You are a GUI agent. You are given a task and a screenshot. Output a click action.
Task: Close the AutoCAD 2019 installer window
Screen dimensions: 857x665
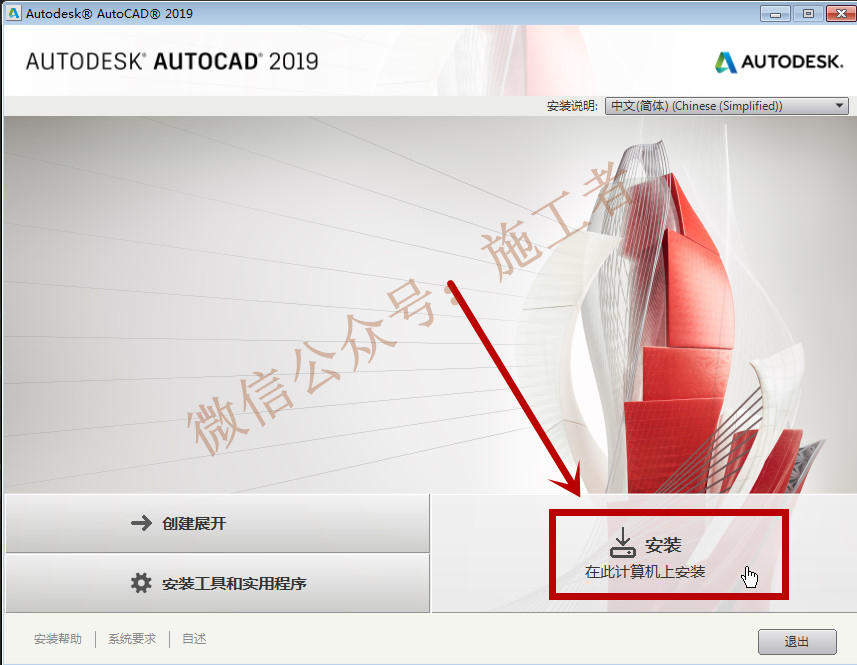click(x=841, y=14)
